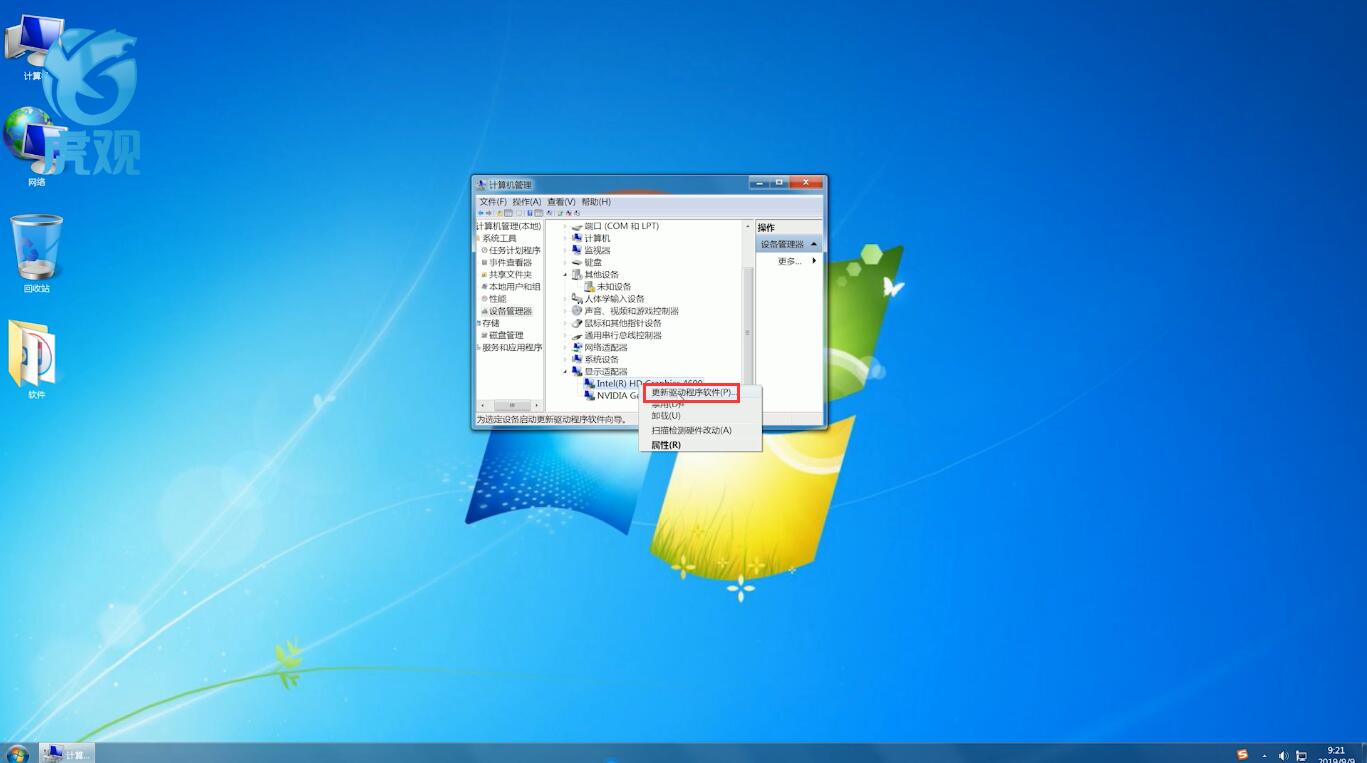Collapse 设备管理器 section in 操作 pane
The image size is (1367, 763).
click(x=815, y=244)
